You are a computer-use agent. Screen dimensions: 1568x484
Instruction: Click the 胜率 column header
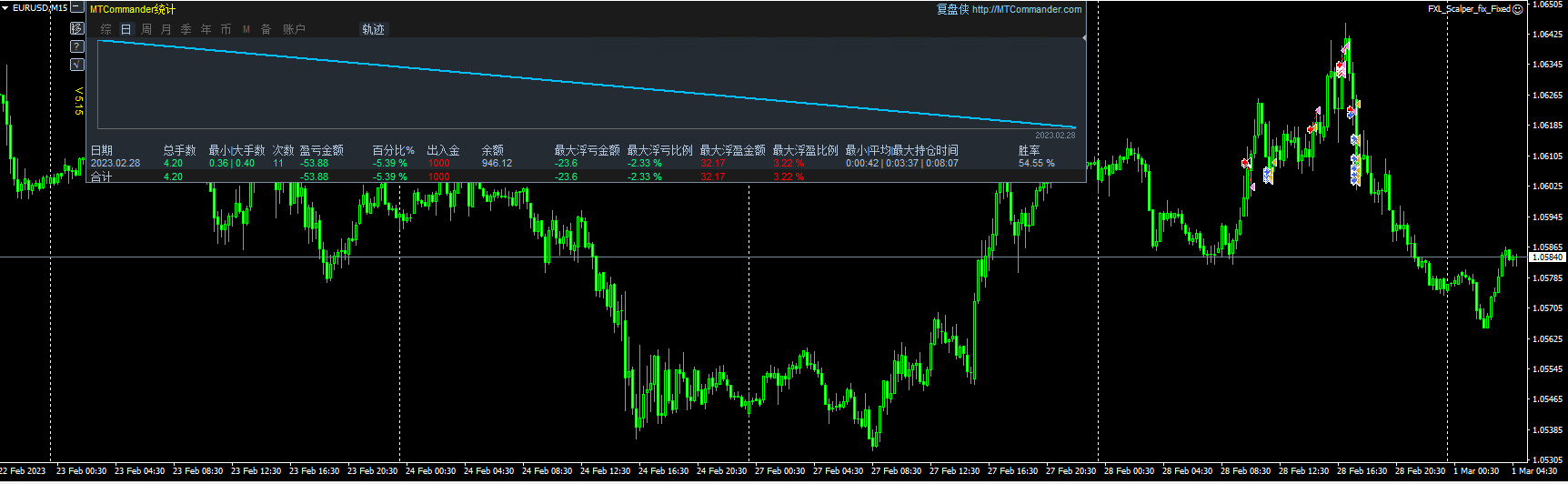(x=1030, y=150)
